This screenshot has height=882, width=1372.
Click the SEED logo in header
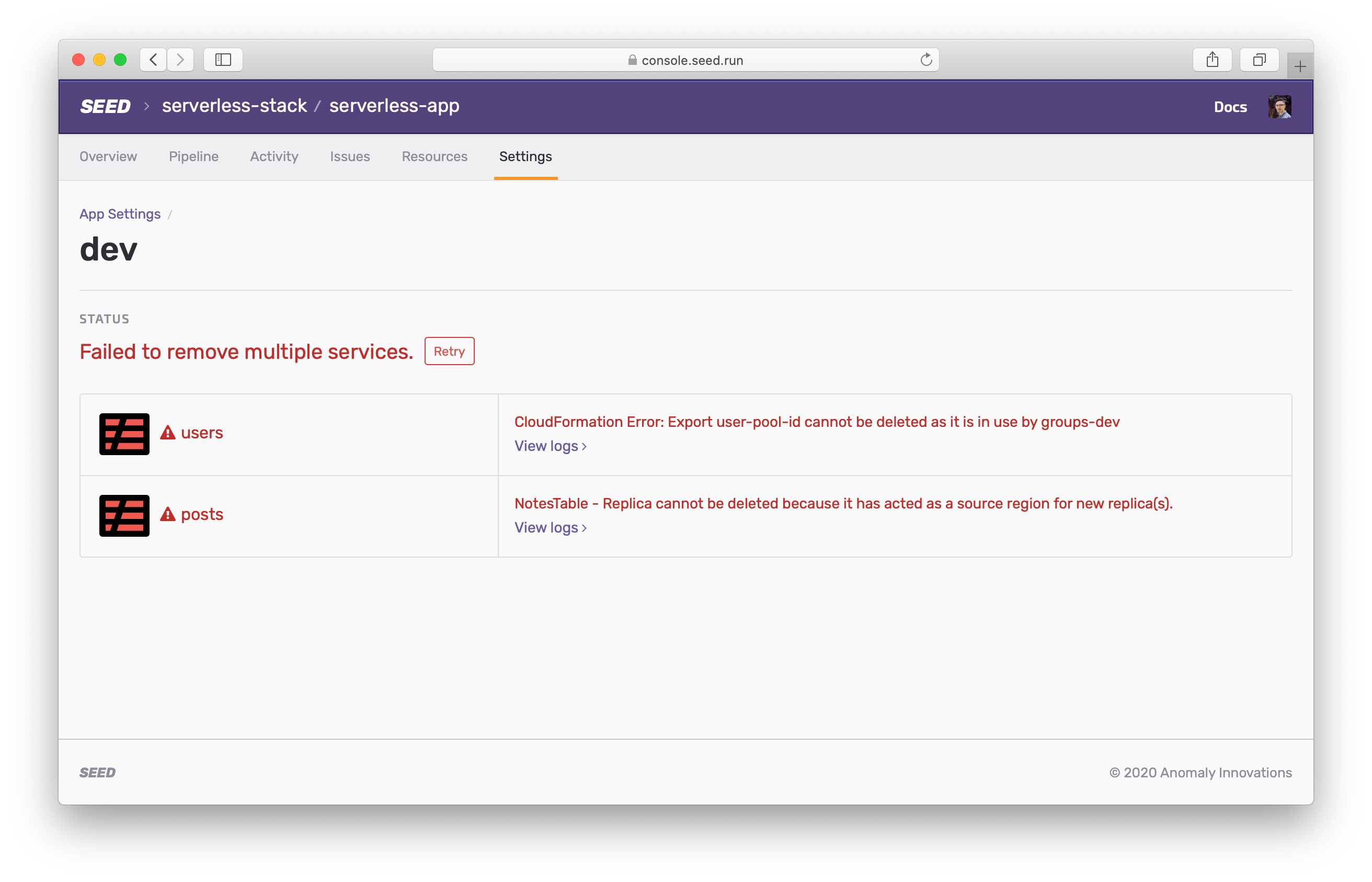tap(105, 107)
